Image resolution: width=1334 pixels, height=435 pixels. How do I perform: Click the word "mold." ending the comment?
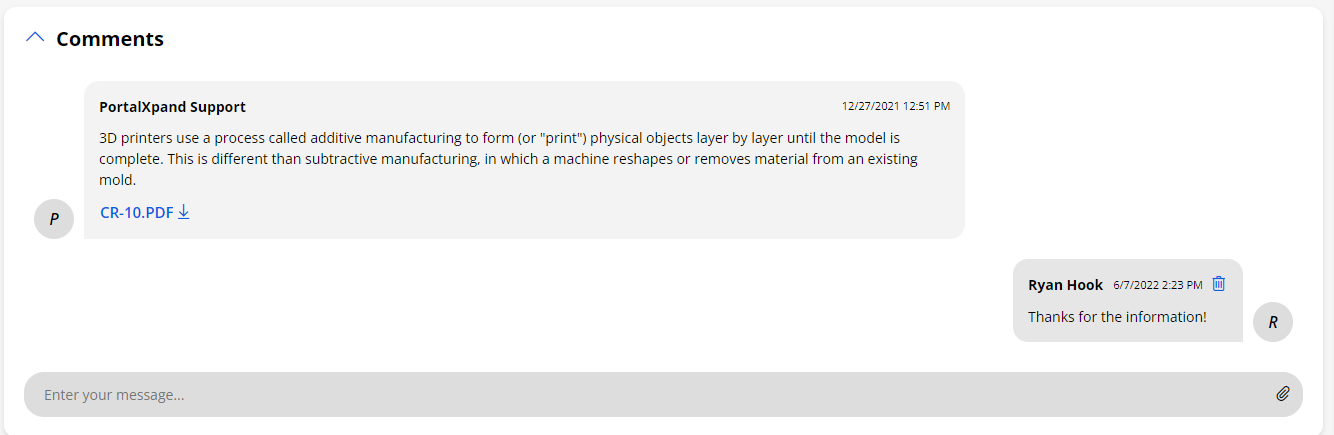tap(118, 180)
